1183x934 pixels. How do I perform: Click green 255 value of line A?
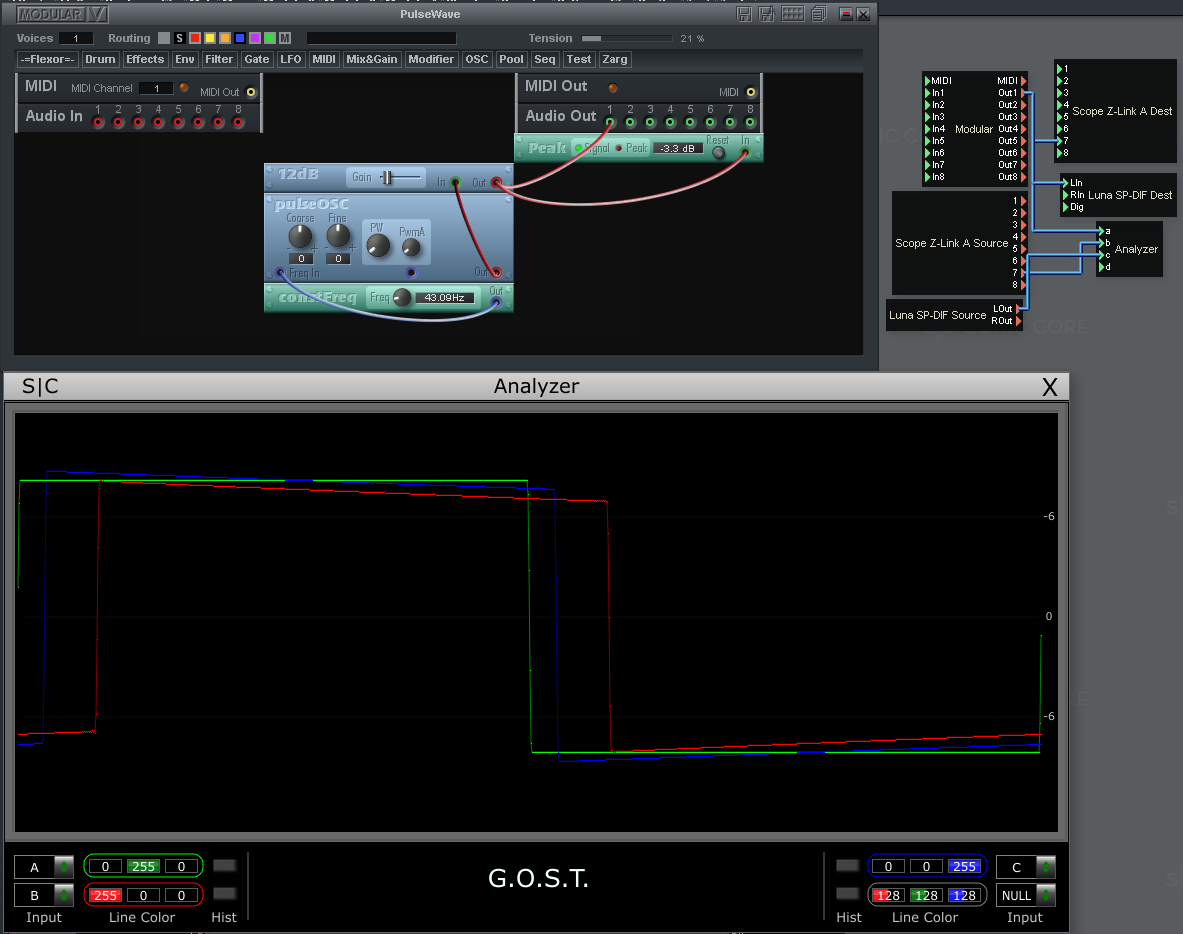[143, 867]
